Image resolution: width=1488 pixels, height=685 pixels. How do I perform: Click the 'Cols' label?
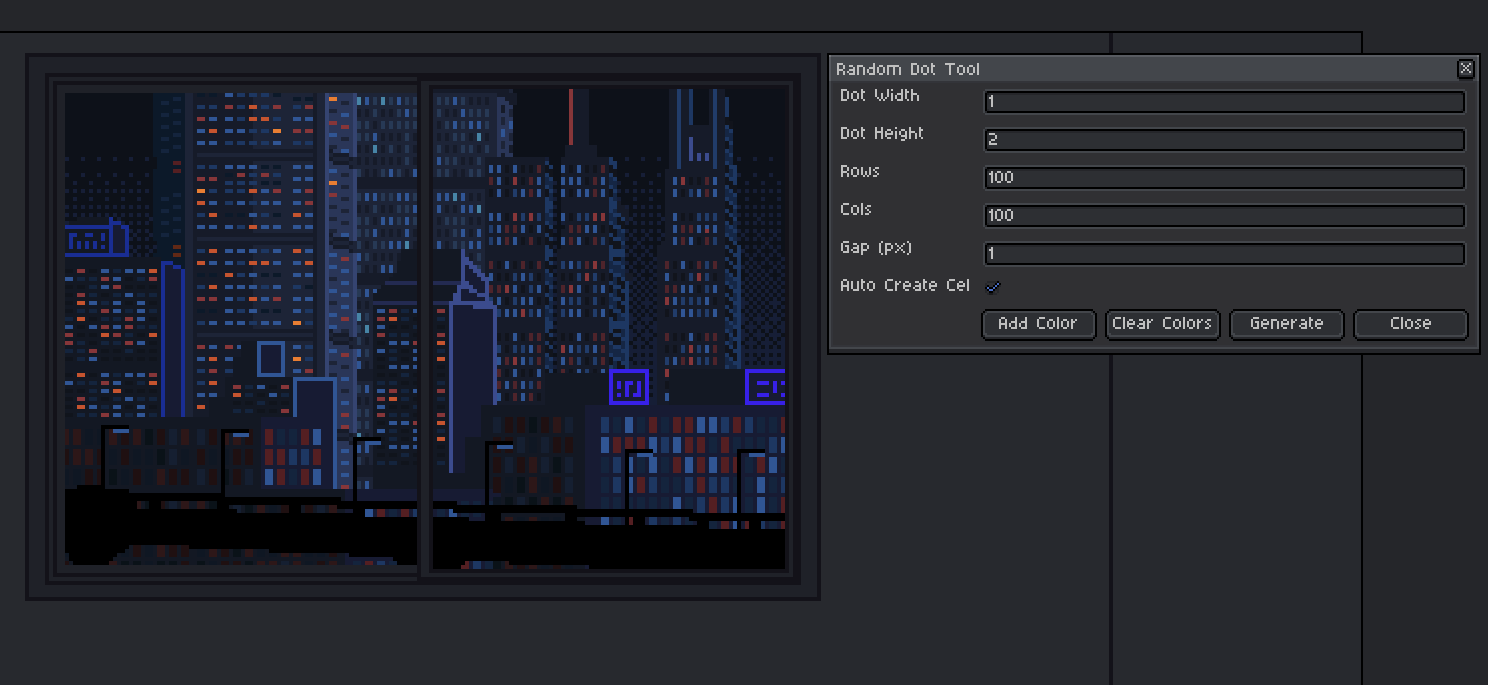856,210
